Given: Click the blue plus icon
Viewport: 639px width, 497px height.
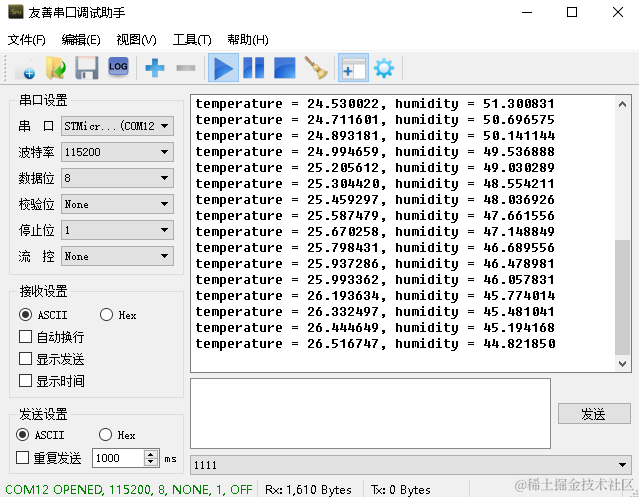Looking at the screenshot, I should pyautogui.click(x=155, y=68).
